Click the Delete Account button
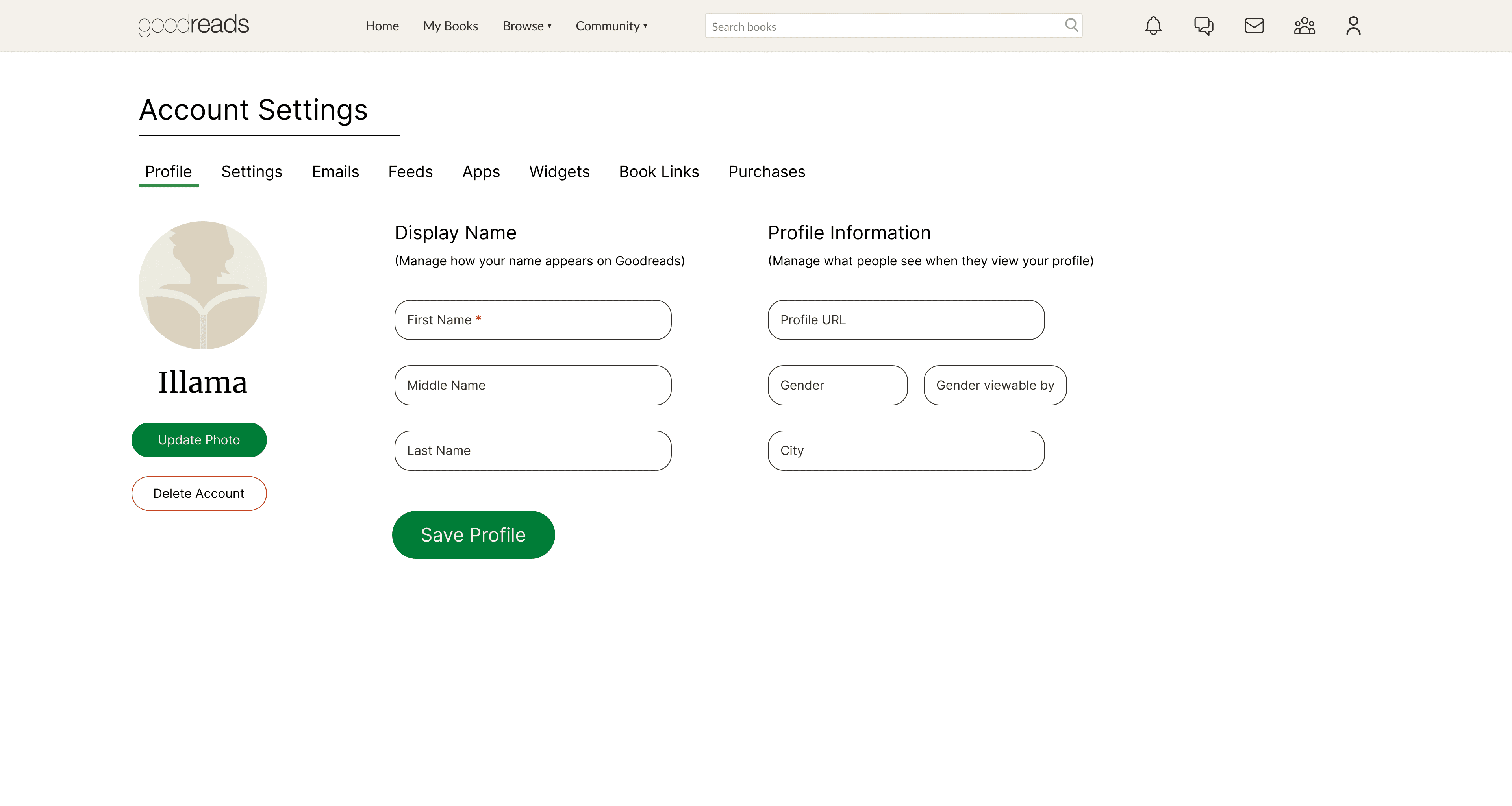 coord(199,494)
